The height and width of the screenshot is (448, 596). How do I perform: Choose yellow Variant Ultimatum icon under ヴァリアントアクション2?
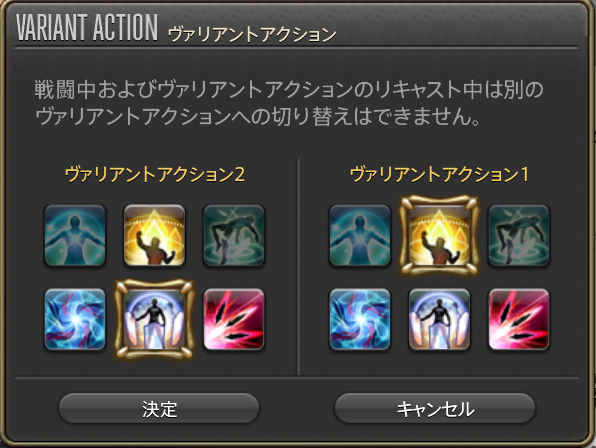[154, 235]
